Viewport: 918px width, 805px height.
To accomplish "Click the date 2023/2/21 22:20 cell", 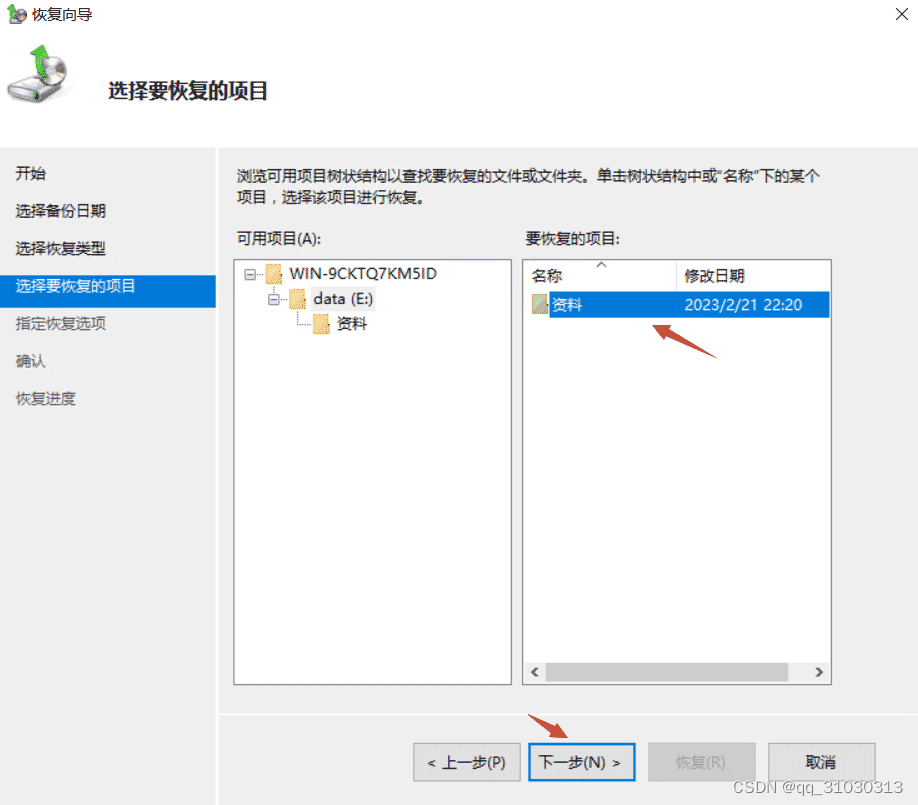I will click(x=743, y=305).
